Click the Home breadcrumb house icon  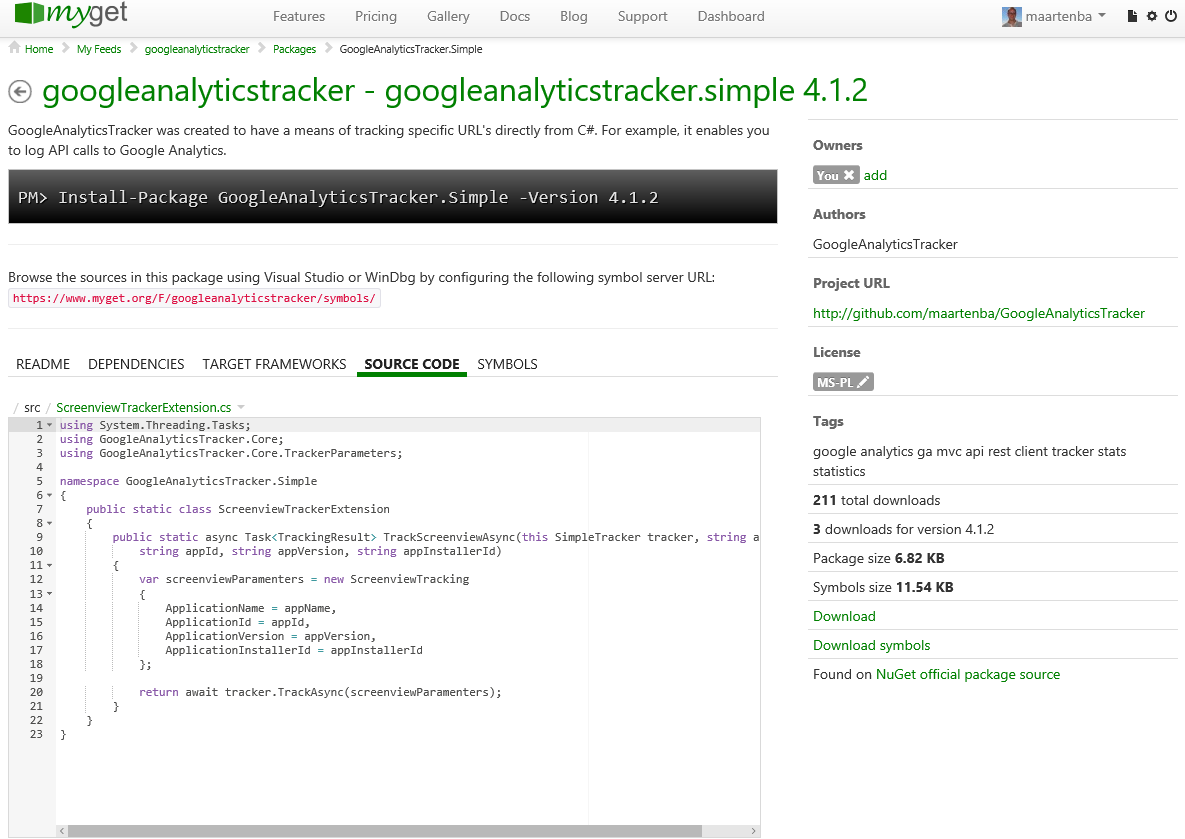14,48
